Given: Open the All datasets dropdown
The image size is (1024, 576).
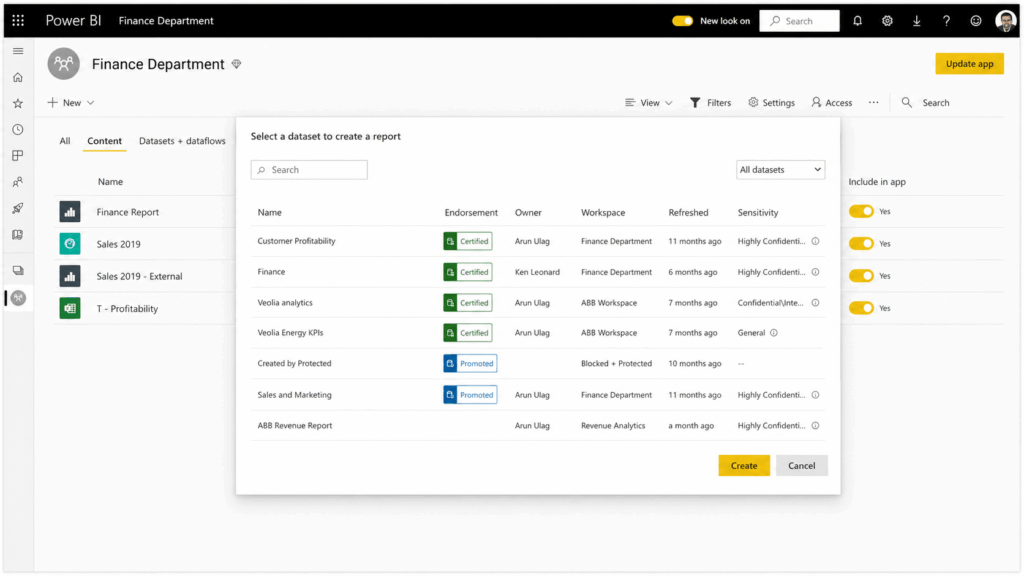Looking at the screenshot, I should [x=780, y=170].
